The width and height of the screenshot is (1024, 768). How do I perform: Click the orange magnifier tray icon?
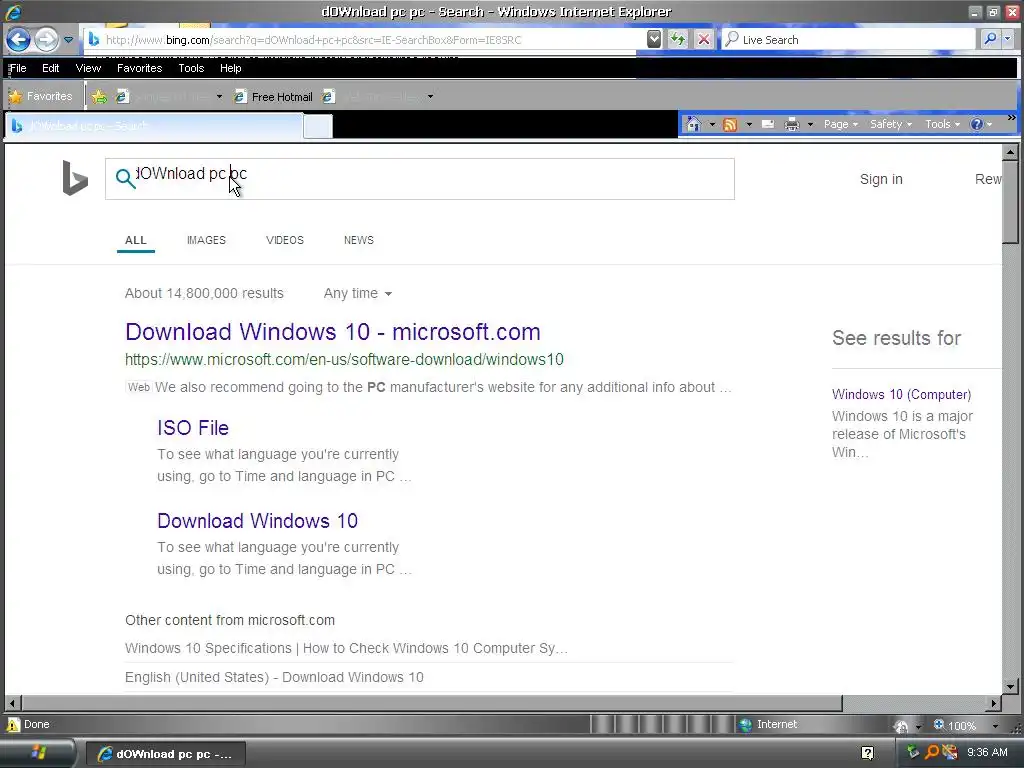(x=932, y=752)
